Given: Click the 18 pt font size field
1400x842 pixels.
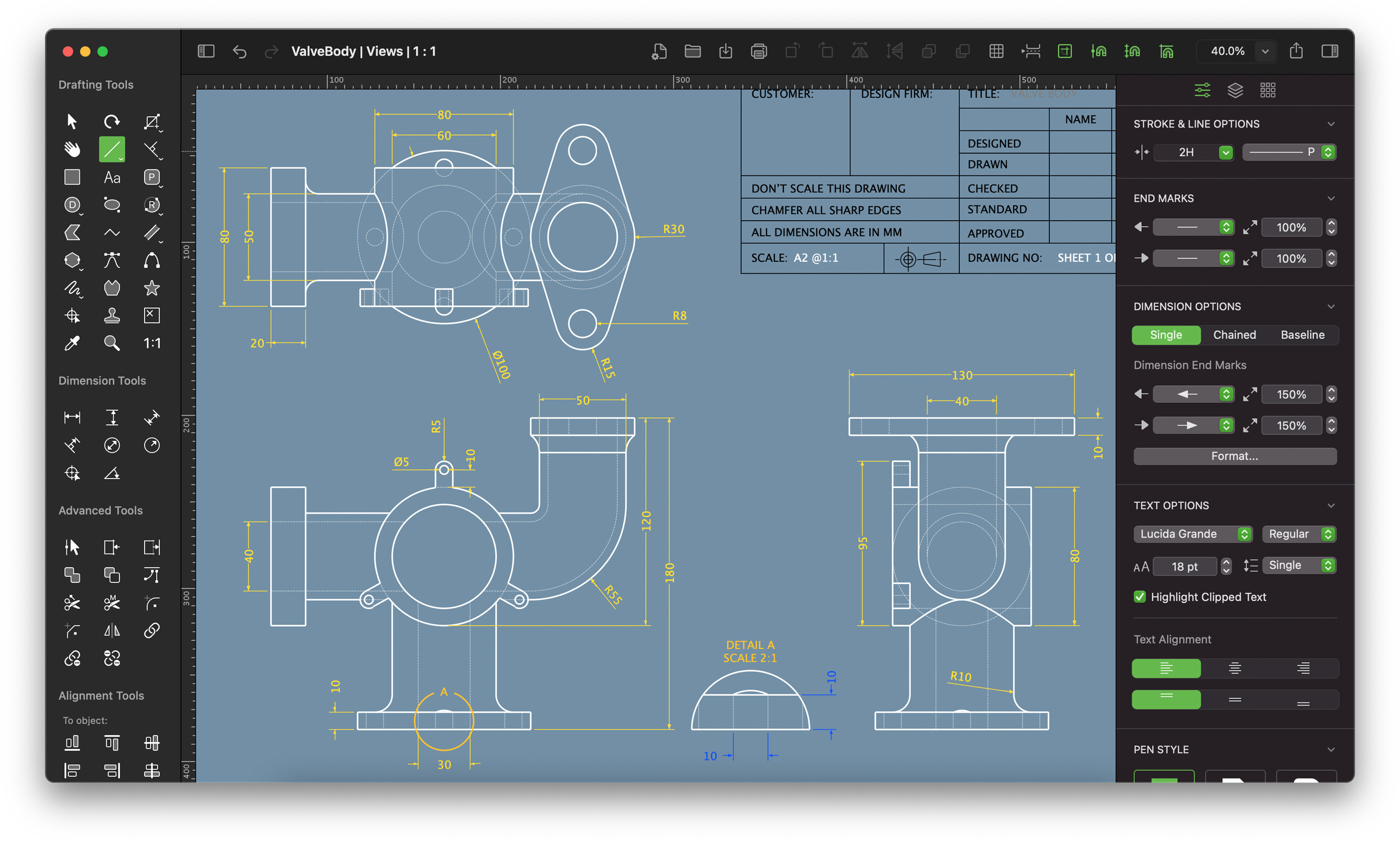Looking at the screenshot, I should pyautogui.click(x=1186, y=565).
